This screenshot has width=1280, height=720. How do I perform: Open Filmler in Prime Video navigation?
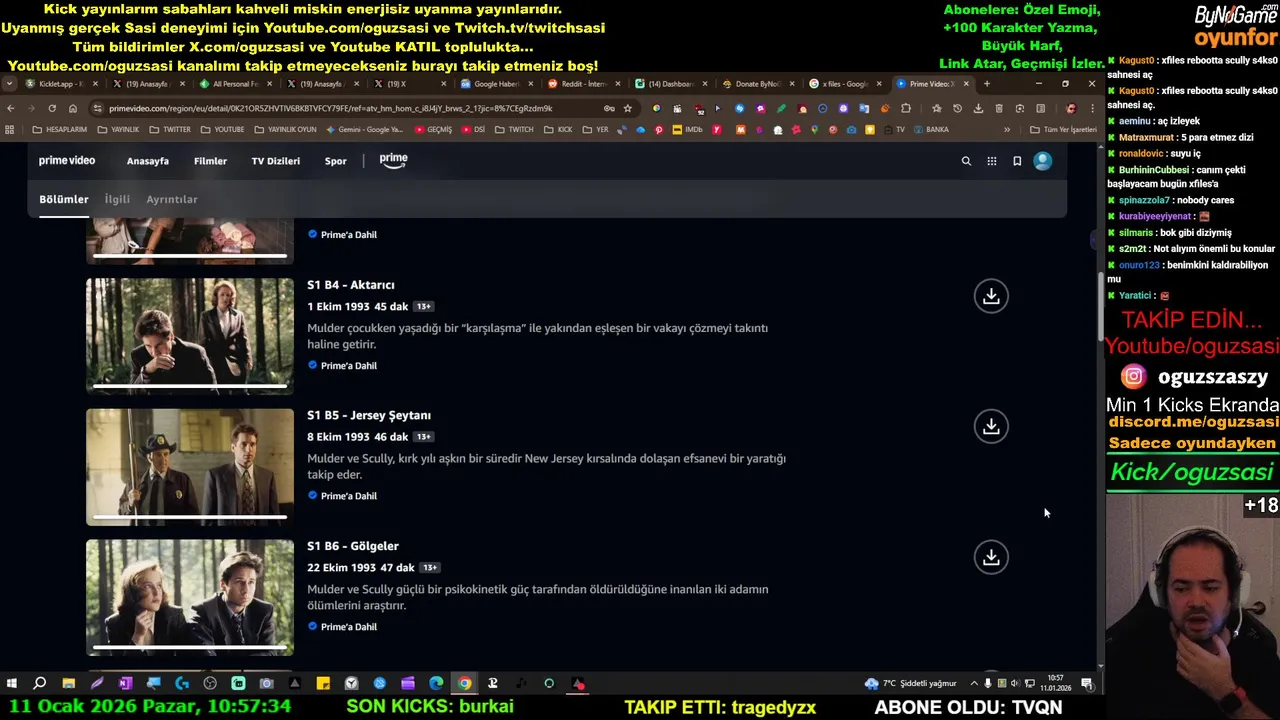point(210,161)
